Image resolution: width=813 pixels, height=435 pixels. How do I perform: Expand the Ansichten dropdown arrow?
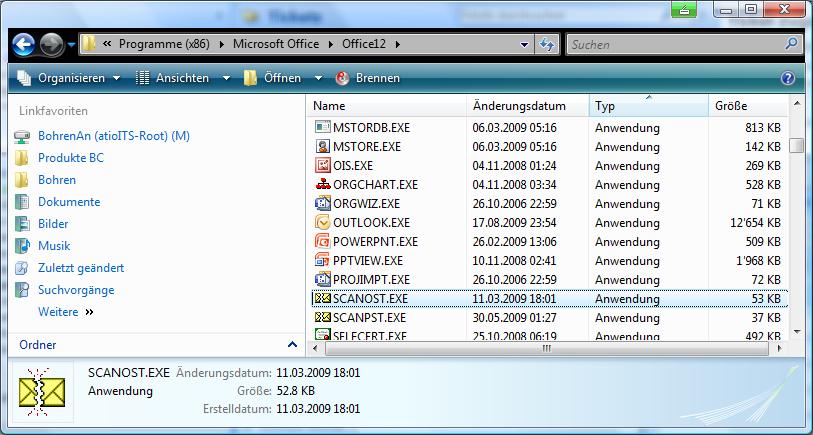point(226,78)
